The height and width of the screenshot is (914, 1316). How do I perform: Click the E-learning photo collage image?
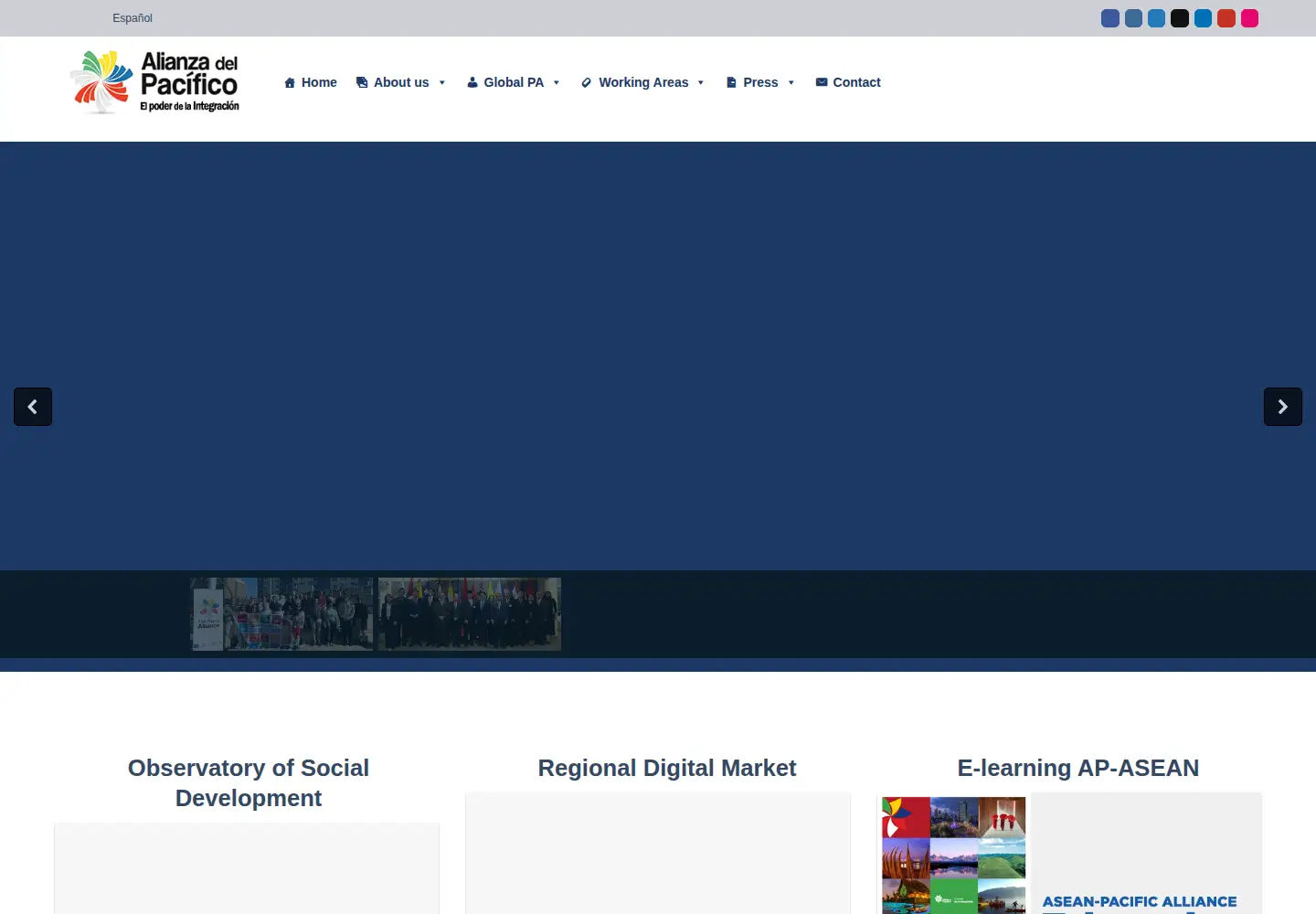[x=954, y=855]
